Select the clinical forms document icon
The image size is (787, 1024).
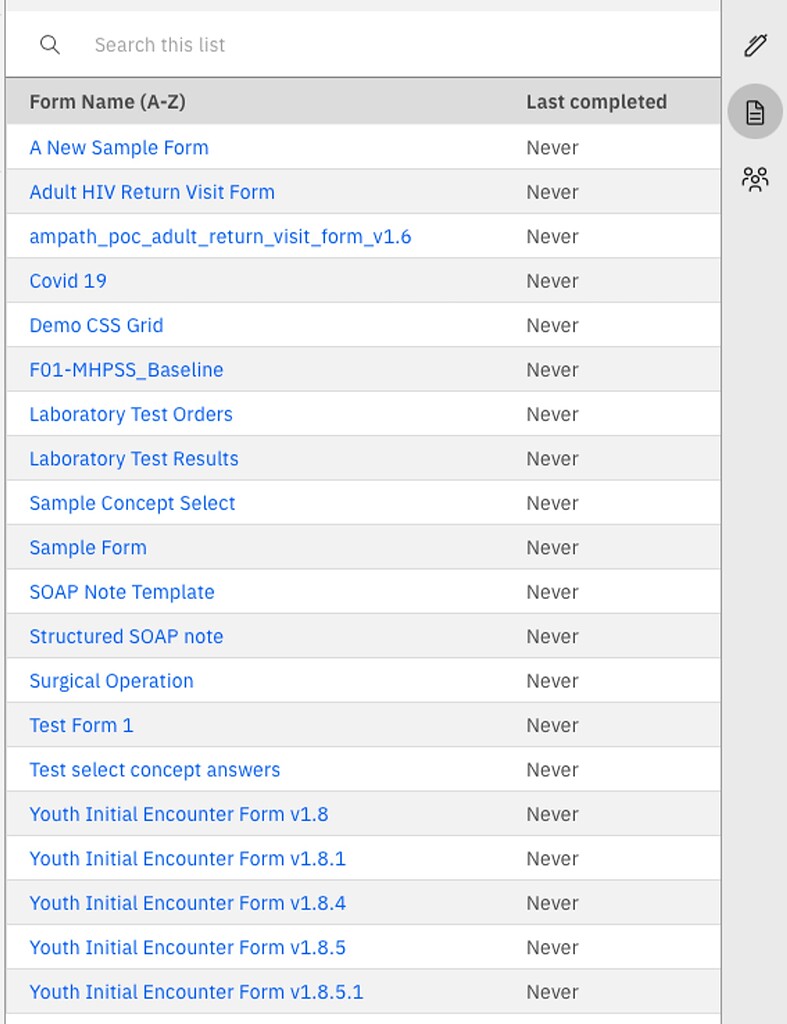[755, 112]
